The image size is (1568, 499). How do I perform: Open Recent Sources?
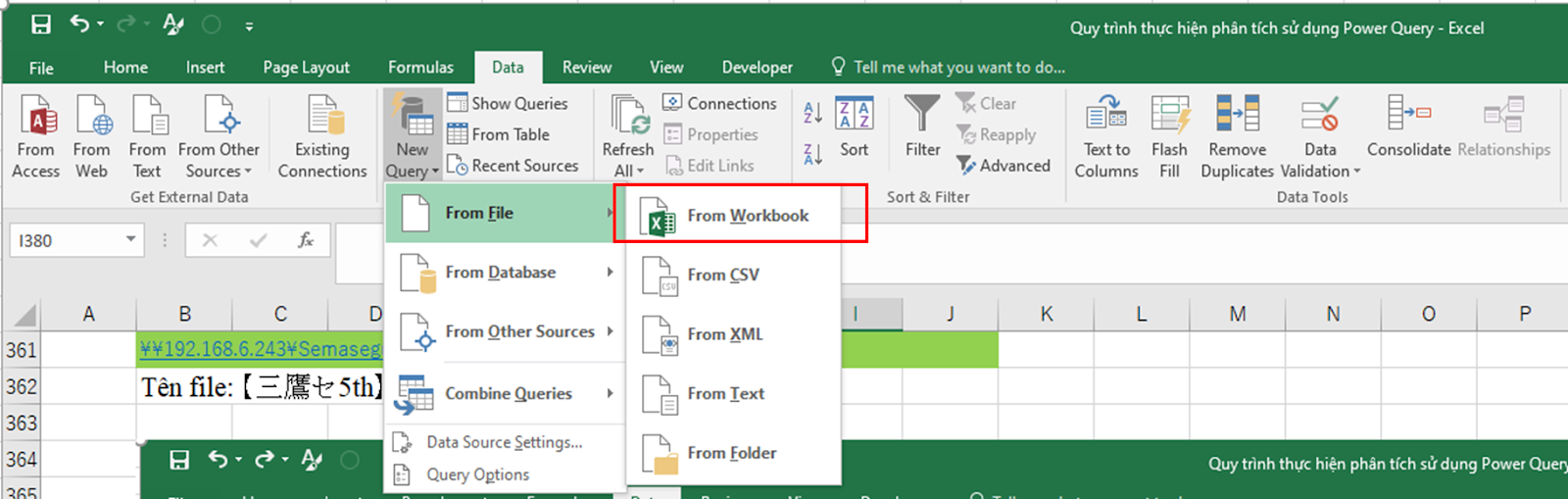[513, 166]
